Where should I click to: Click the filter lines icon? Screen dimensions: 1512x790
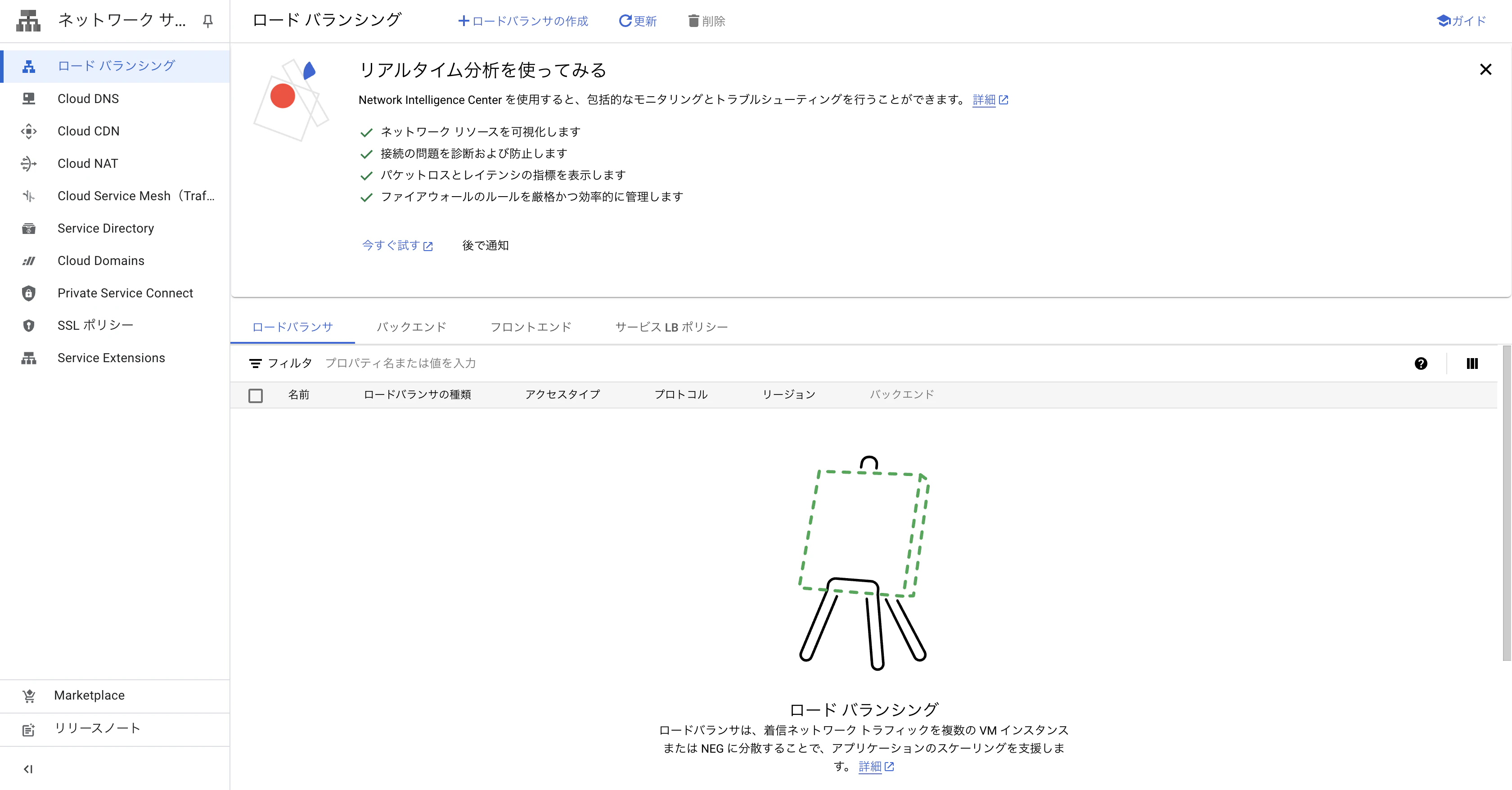255,364
